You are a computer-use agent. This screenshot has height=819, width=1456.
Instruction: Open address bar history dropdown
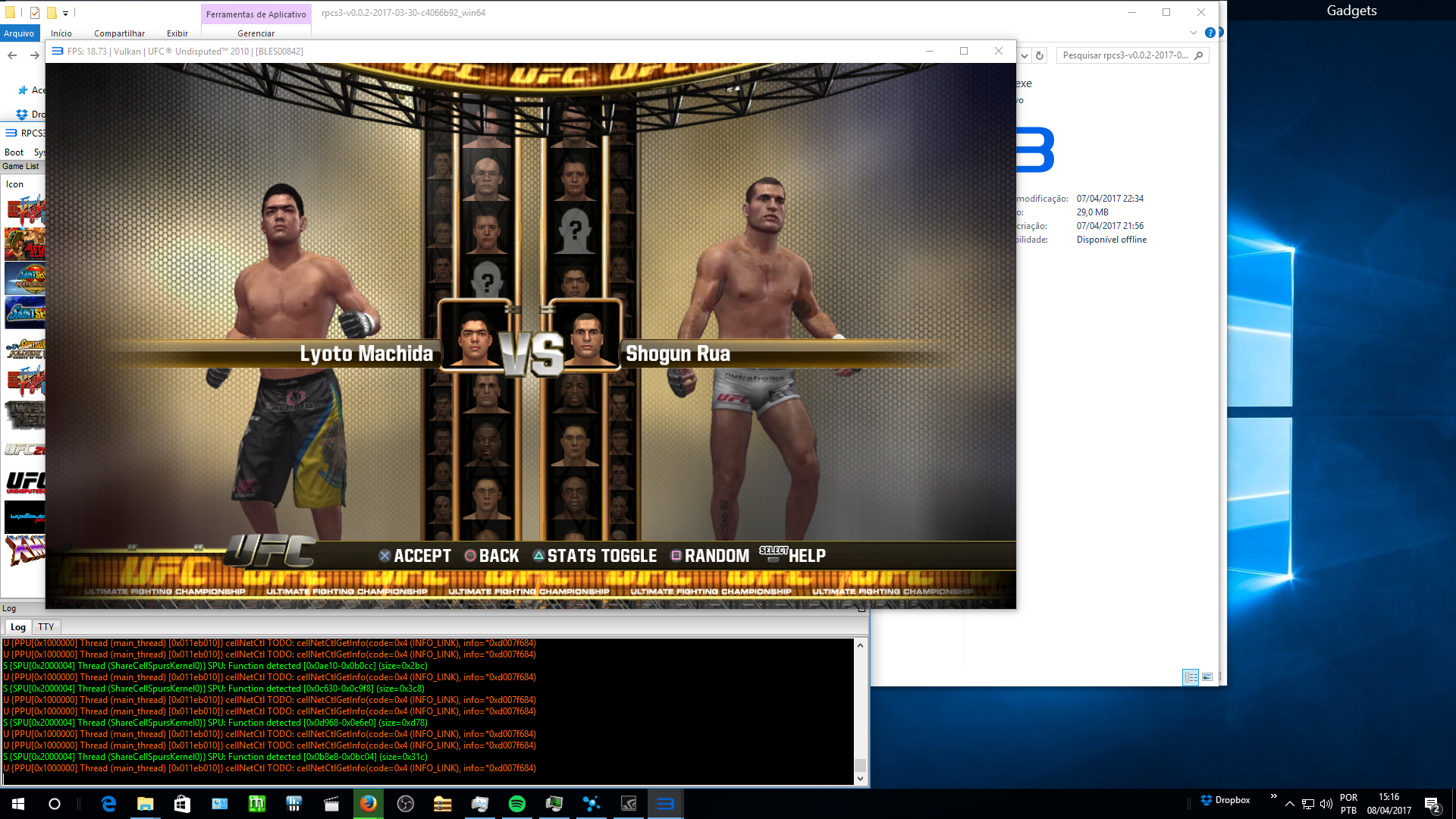coord(1025,55)
